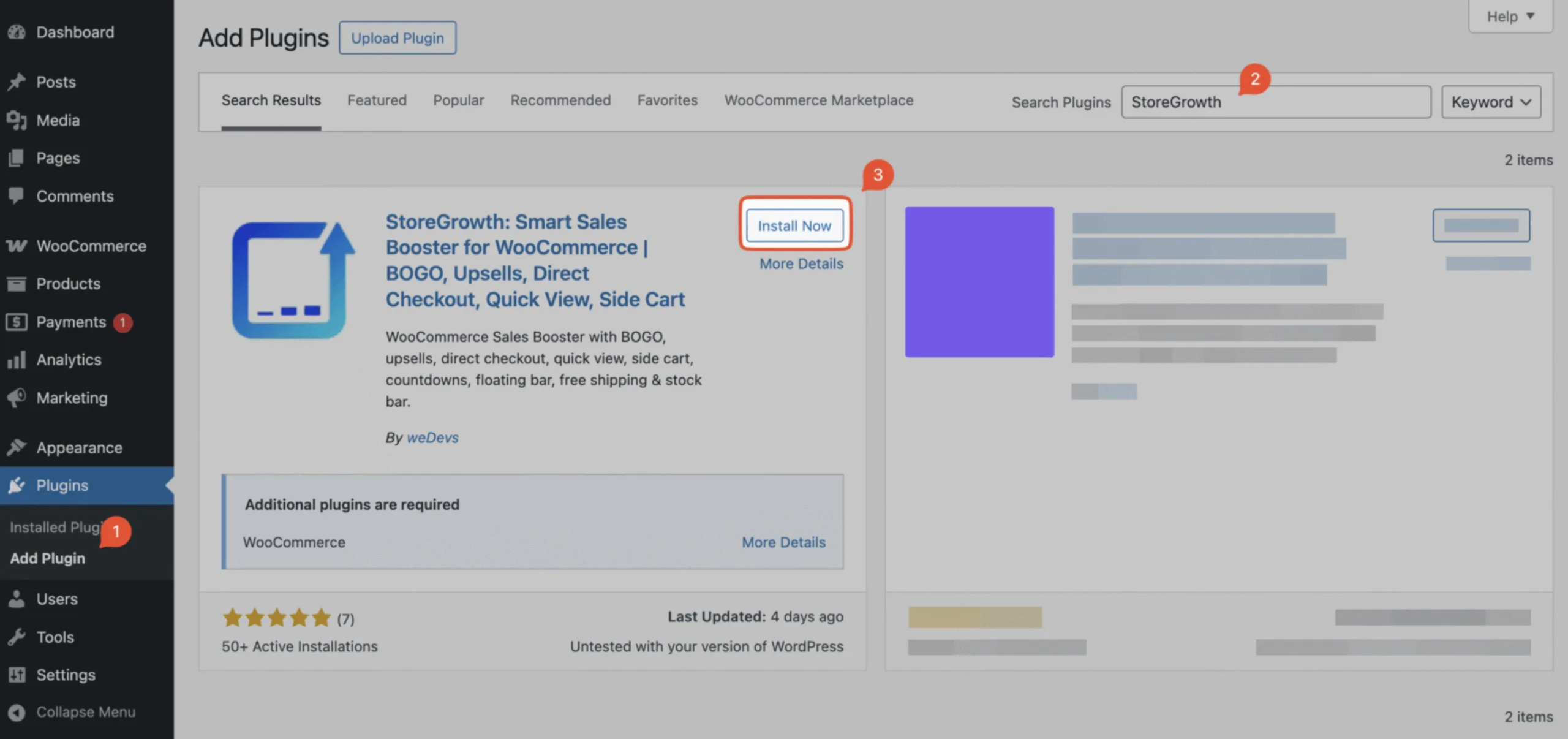
Task: Open the StoreGrowth plugin title link
Action: [535, 260]
